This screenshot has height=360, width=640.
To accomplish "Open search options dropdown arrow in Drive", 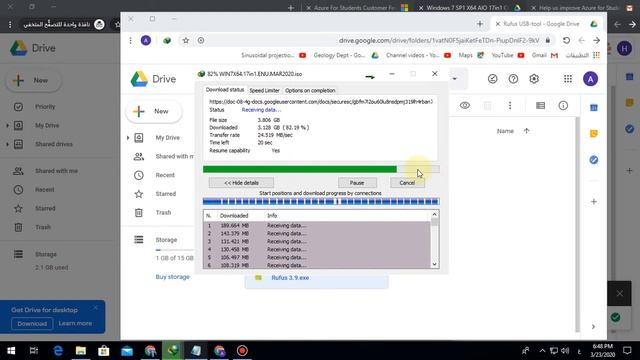I will 454,79.
